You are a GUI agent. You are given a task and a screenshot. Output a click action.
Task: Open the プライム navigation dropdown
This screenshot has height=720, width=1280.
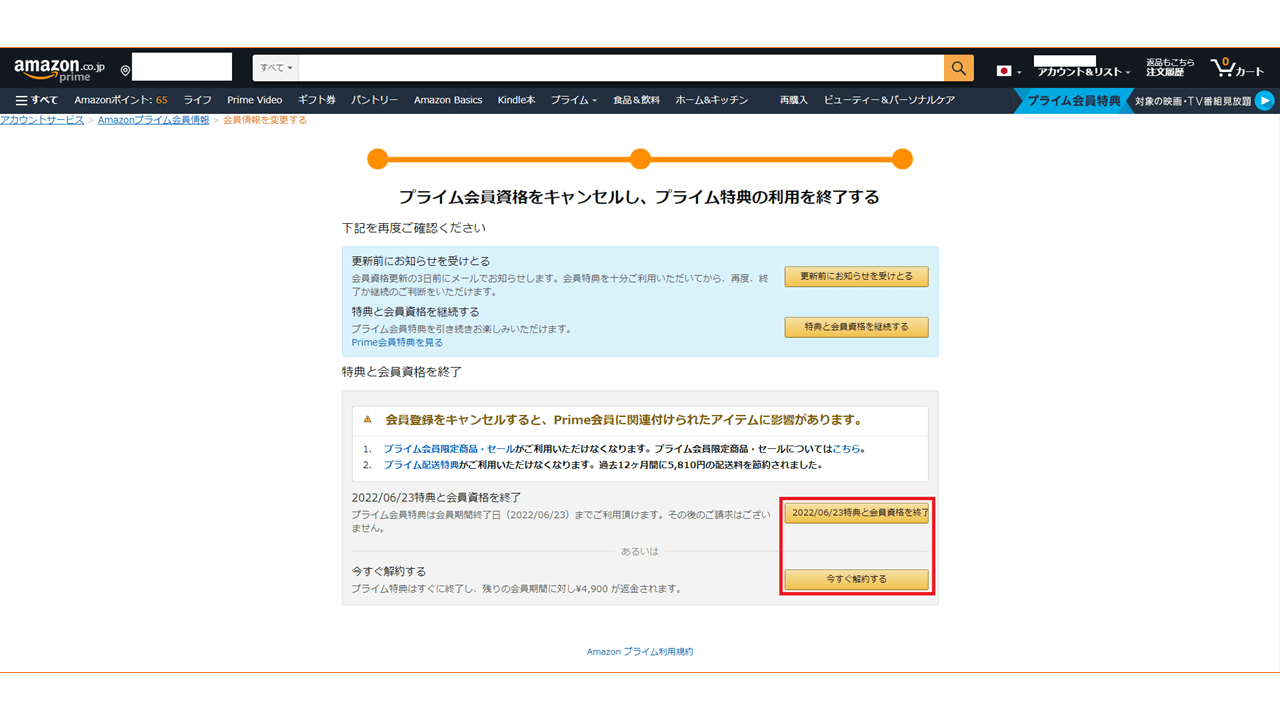click(573, 99)
